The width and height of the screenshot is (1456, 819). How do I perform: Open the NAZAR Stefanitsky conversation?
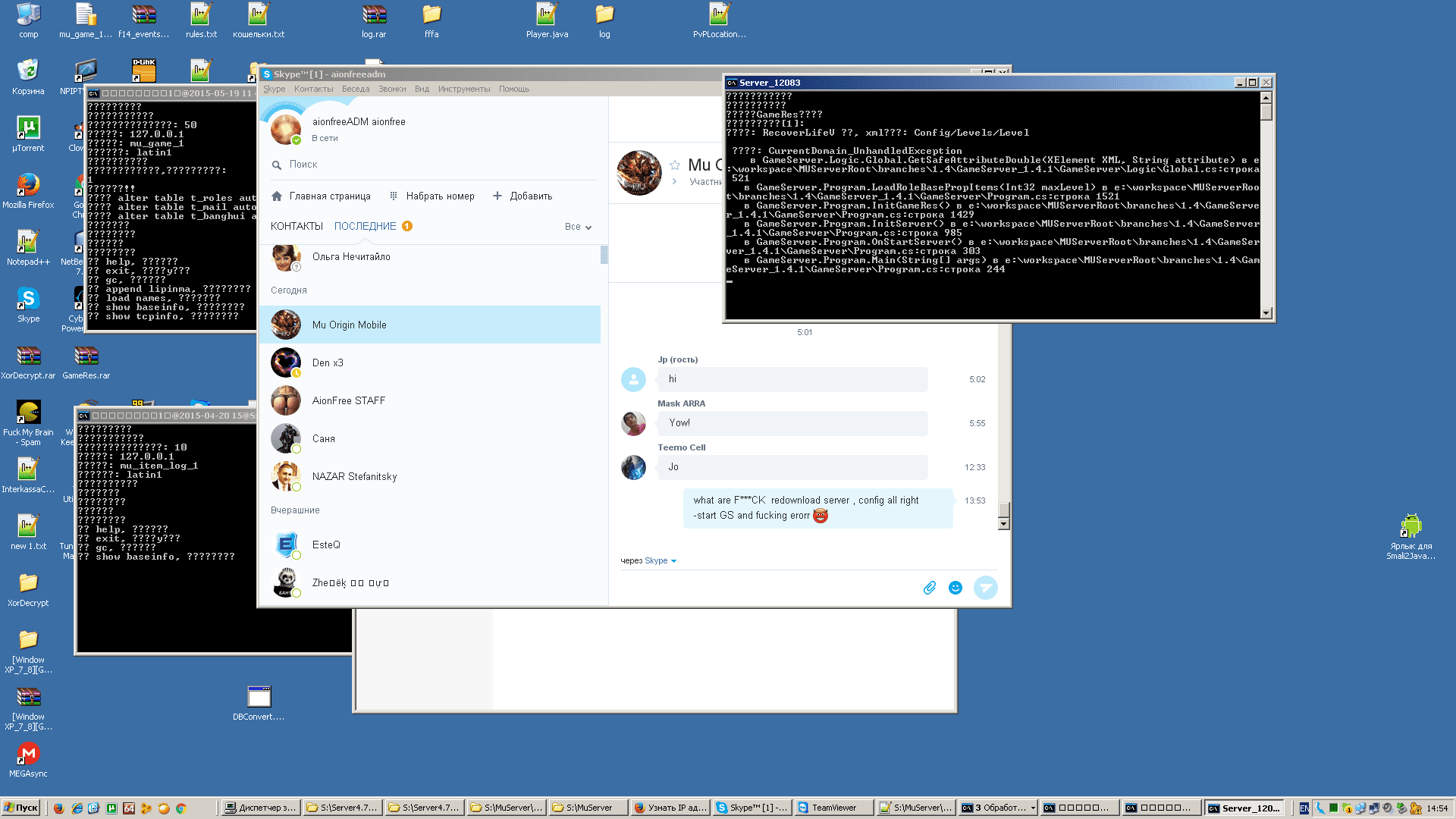430,476
